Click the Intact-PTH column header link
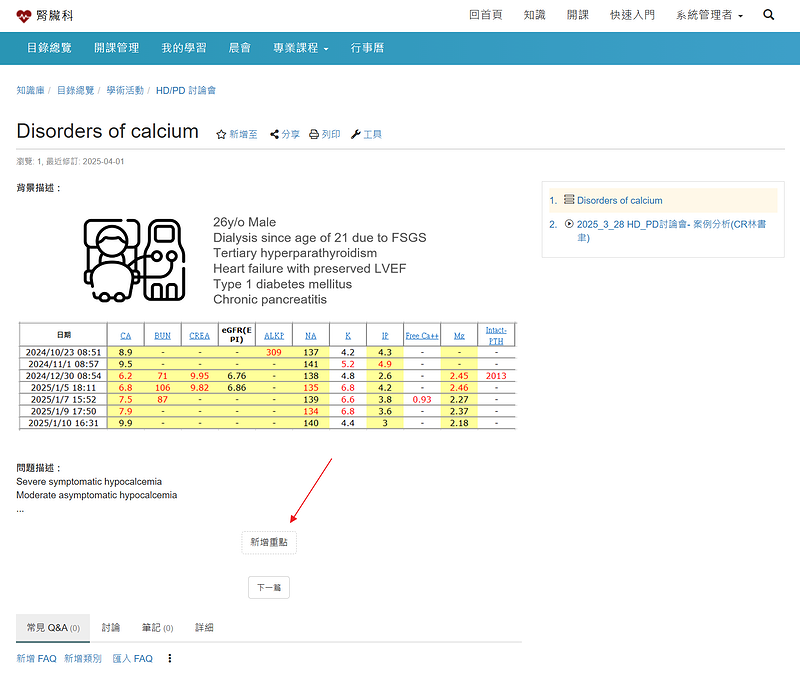The height and width of the screenshot is (680, 800). (496, 335)
